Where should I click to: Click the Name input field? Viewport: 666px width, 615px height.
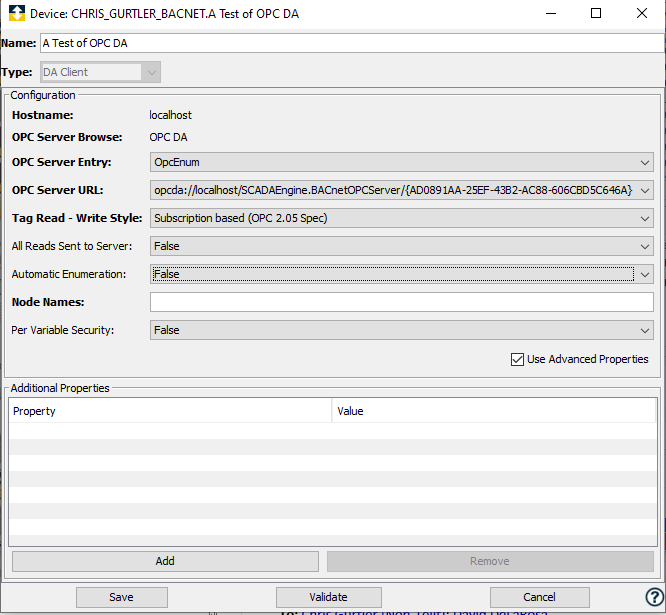tap(350, 43)
